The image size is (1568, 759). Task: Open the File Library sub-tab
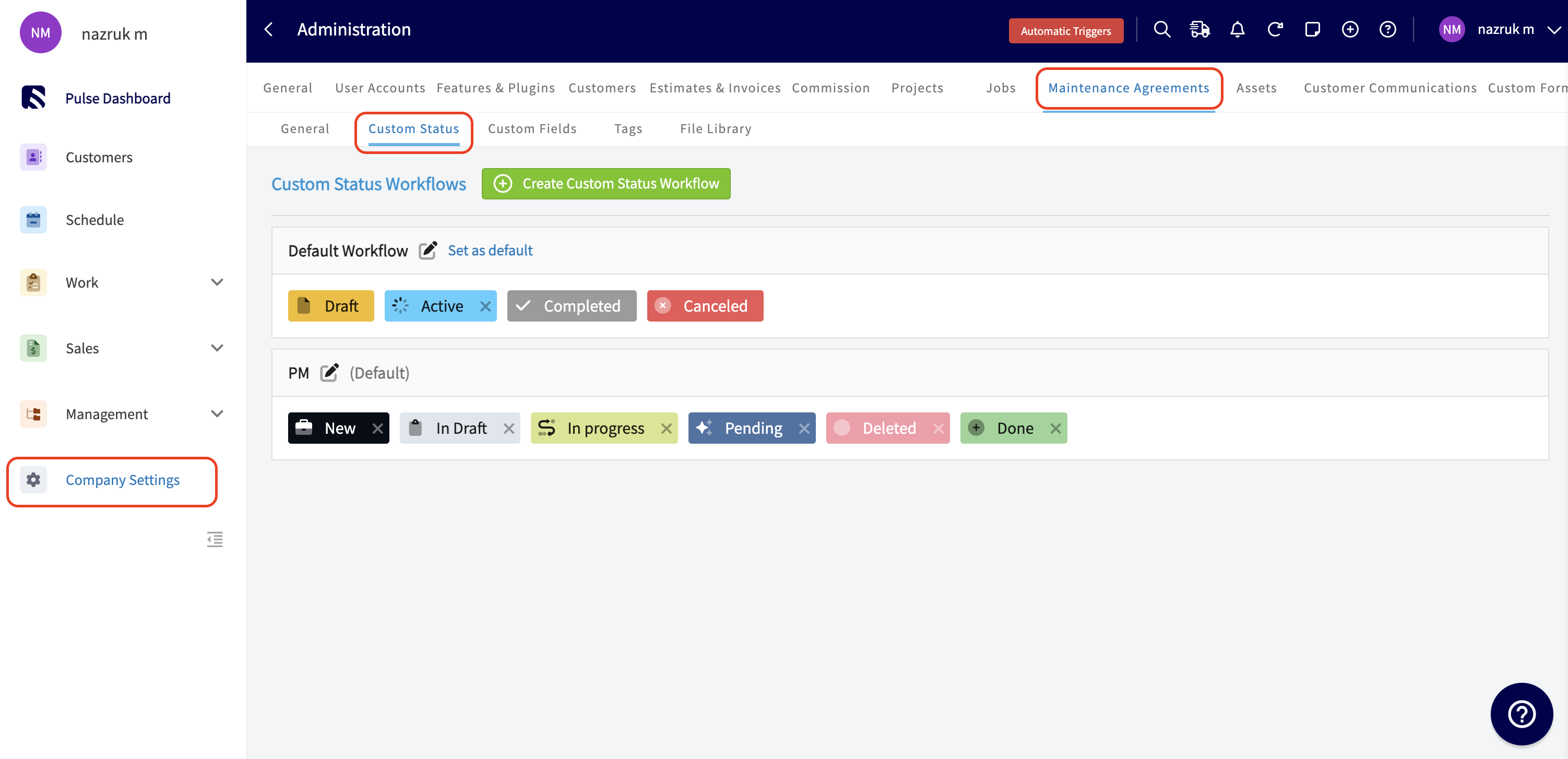(716, 128)
